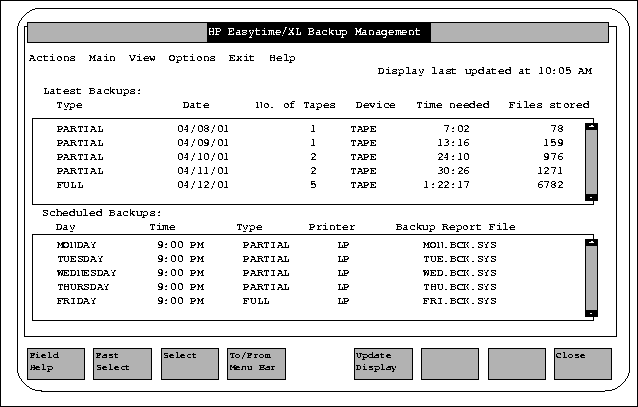Screen dimensions: 638x407
Task: Click Scheduled Backups scrollbar up arrow
Action: pyautogui.click(x=591, y=243)
